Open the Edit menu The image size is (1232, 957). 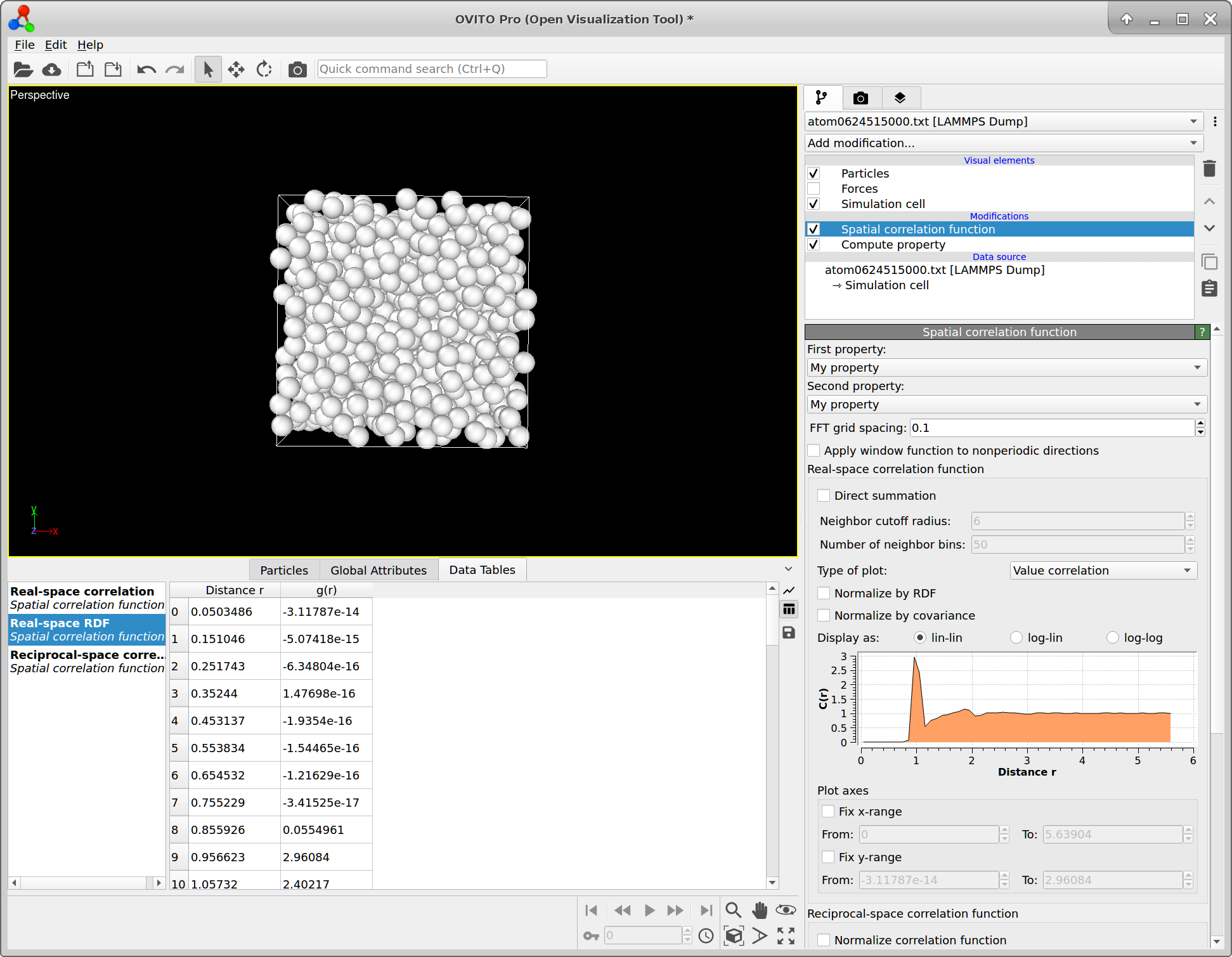[x=55, y=44]
